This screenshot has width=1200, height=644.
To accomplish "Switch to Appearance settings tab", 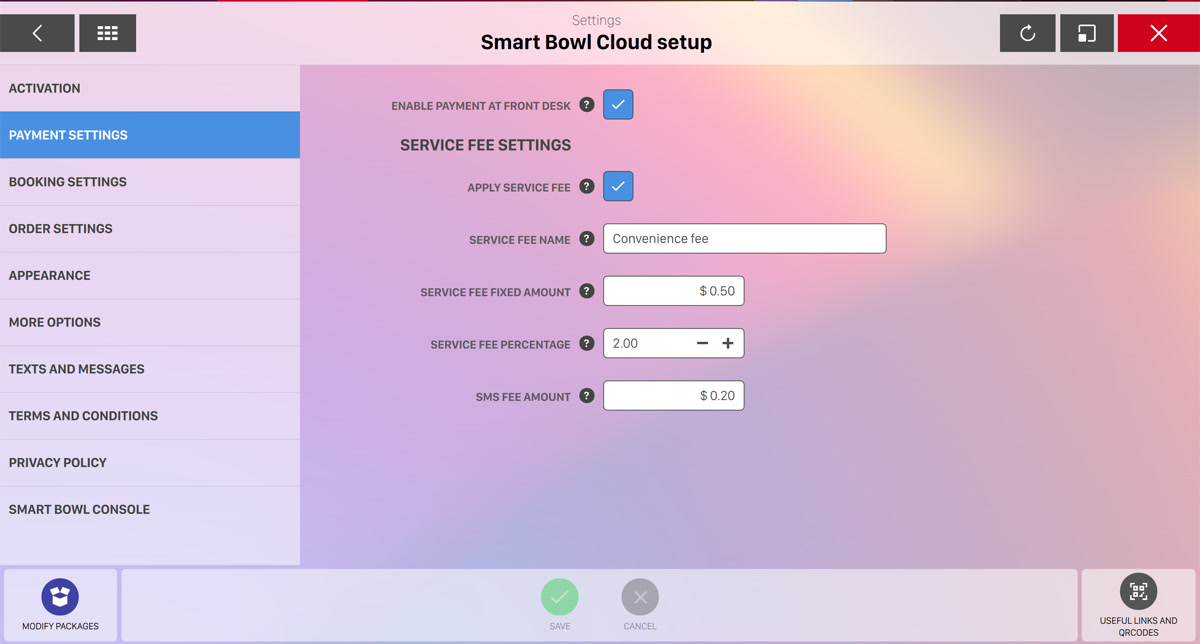I will pyautogui.click(x=150, y=275).
